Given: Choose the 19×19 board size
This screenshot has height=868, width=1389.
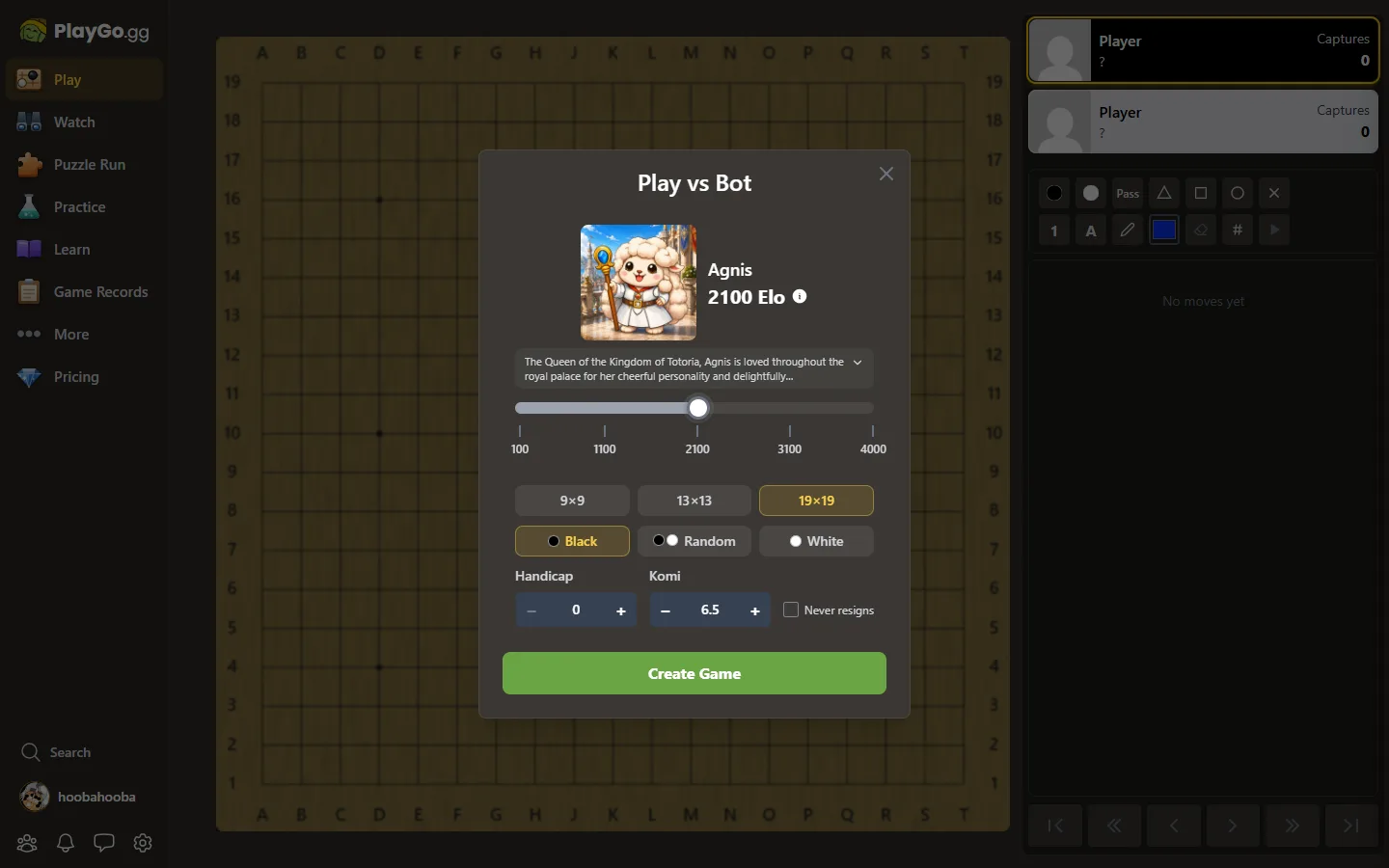Looking at the screenshot, I should pyautogui.click(x=816, y=501).
